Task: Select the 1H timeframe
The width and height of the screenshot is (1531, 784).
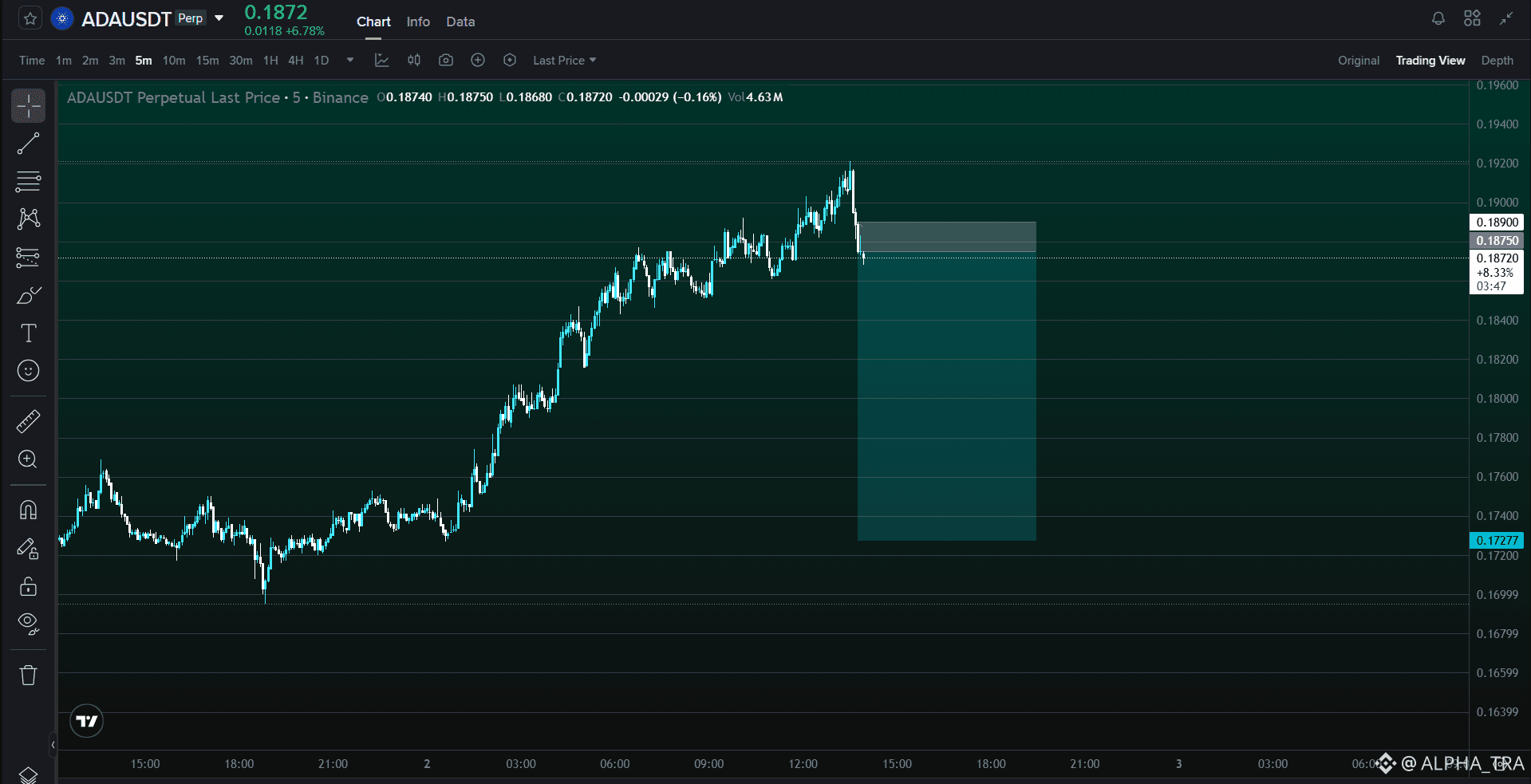Action: pos(270,61)
